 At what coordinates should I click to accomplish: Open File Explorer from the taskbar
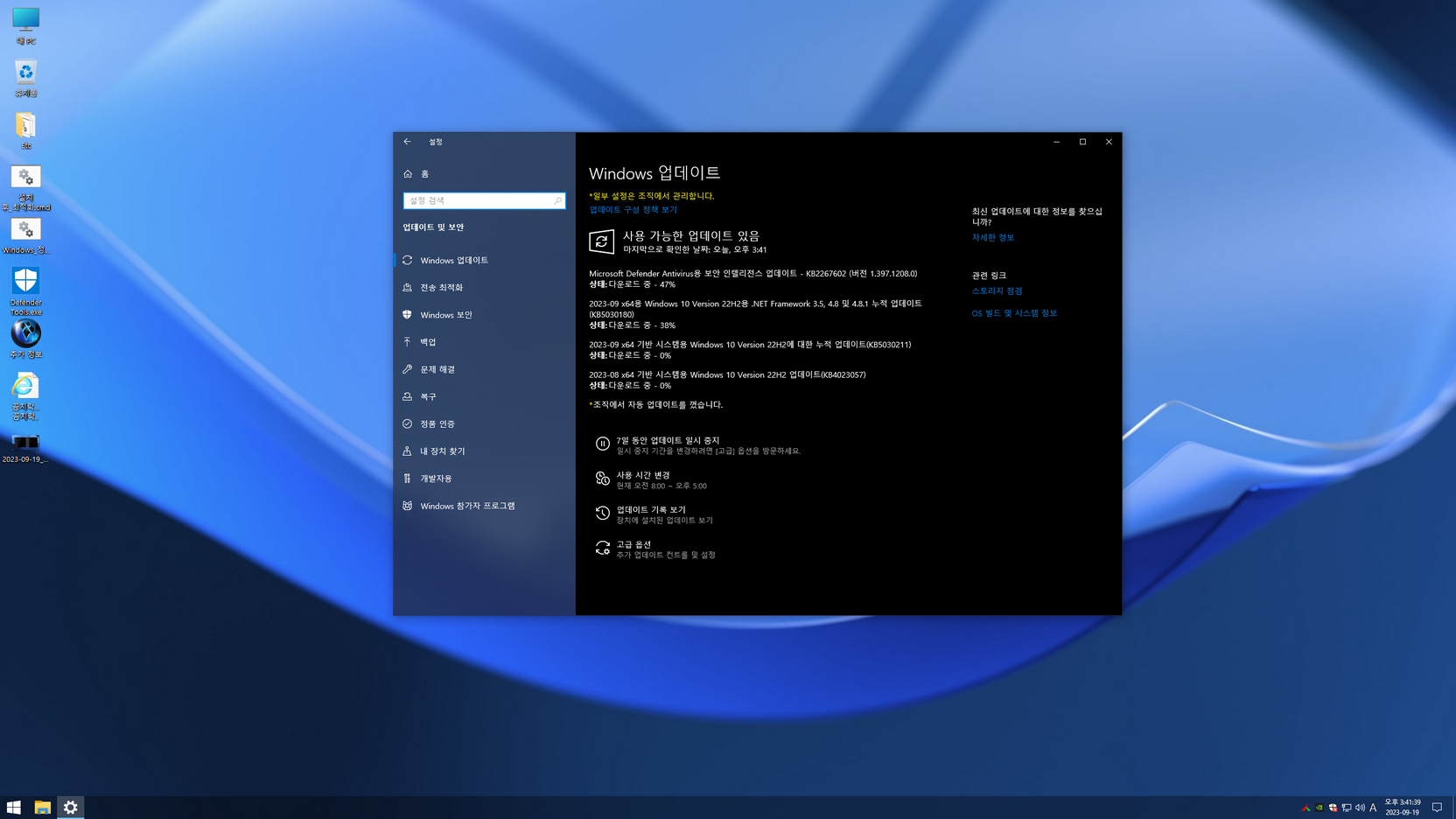pos(42,808)
